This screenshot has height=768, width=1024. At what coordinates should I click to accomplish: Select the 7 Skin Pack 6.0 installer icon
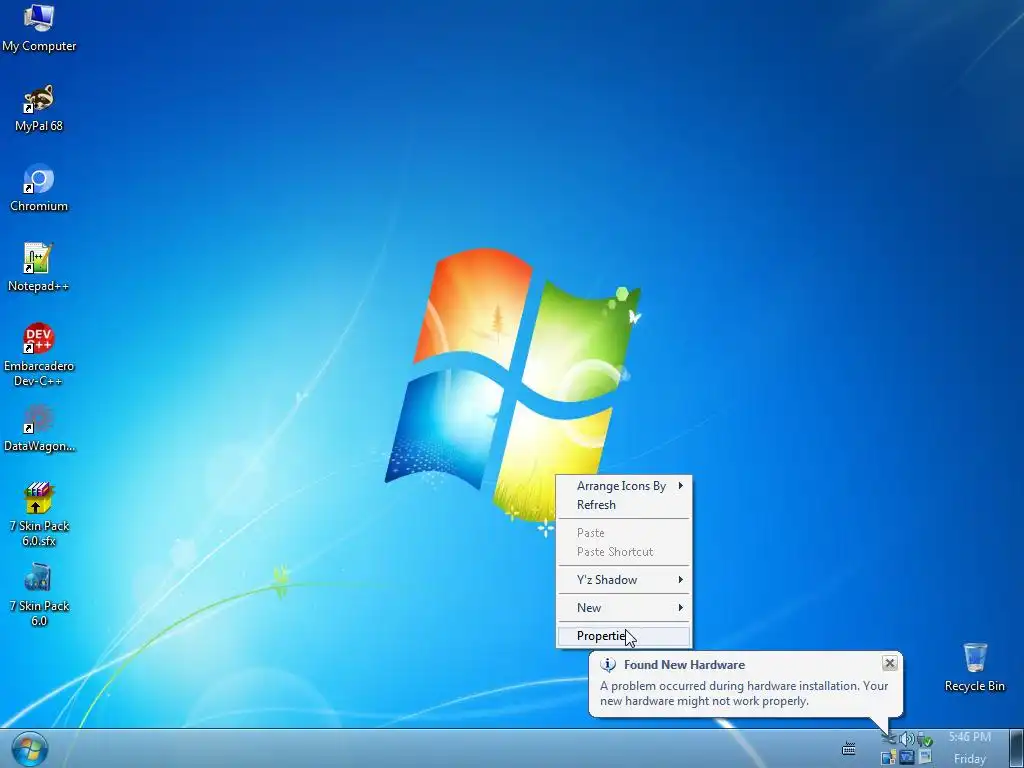[x=39, y=595]
